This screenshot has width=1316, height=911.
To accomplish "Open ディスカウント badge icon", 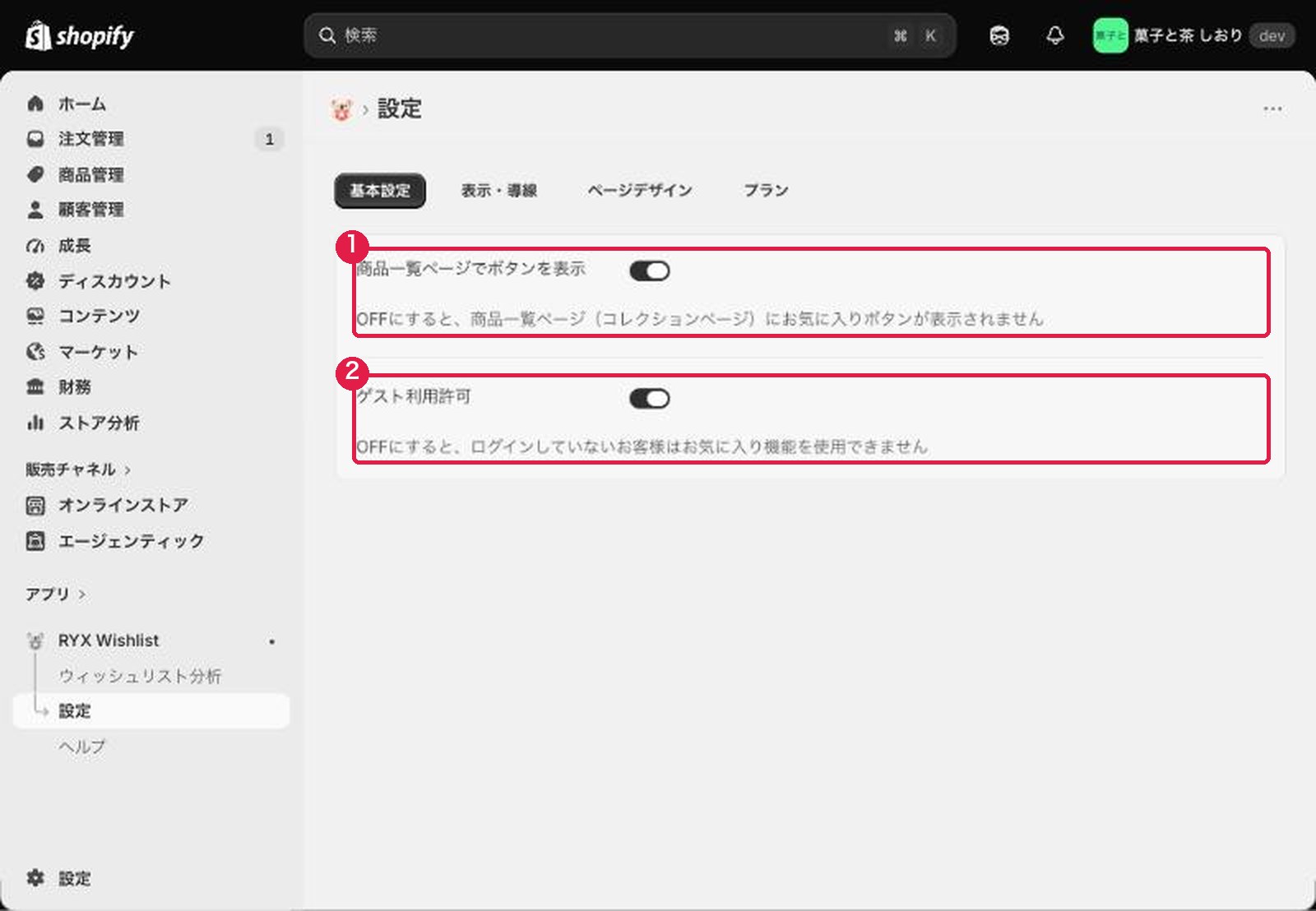I will pos(35,281).
